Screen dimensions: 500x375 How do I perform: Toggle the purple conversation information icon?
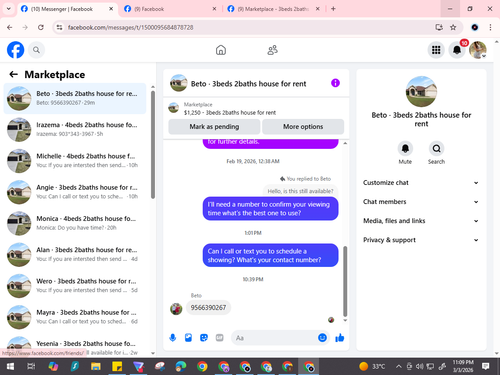(335, 83)
